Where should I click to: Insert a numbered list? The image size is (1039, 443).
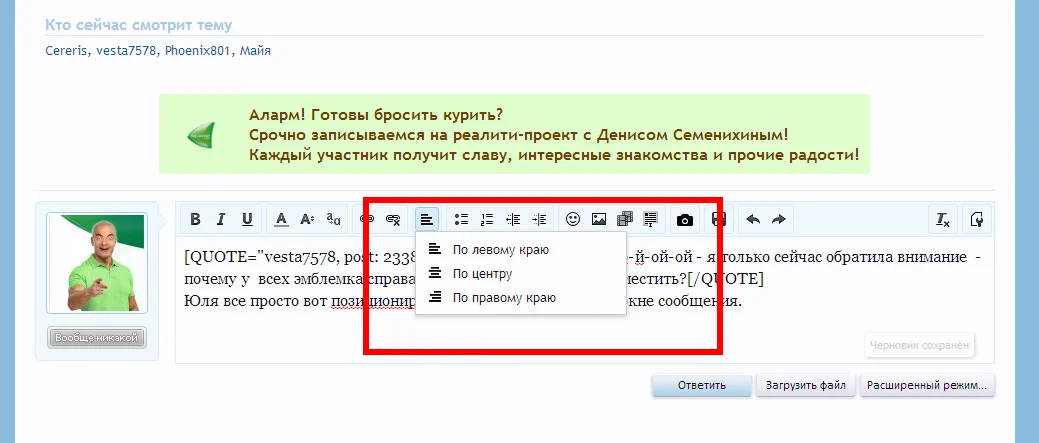487,220
